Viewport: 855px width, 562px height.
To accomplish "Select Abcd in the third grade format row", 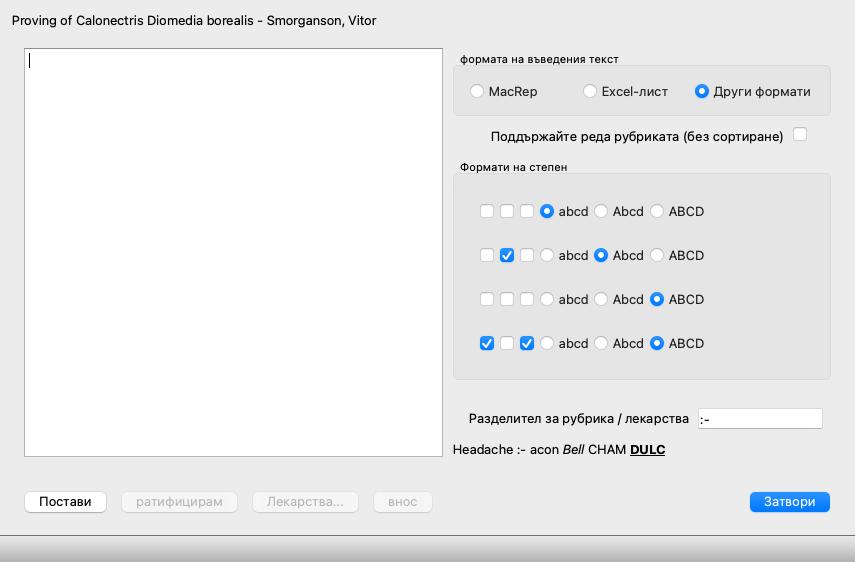I will click(602, 299).
